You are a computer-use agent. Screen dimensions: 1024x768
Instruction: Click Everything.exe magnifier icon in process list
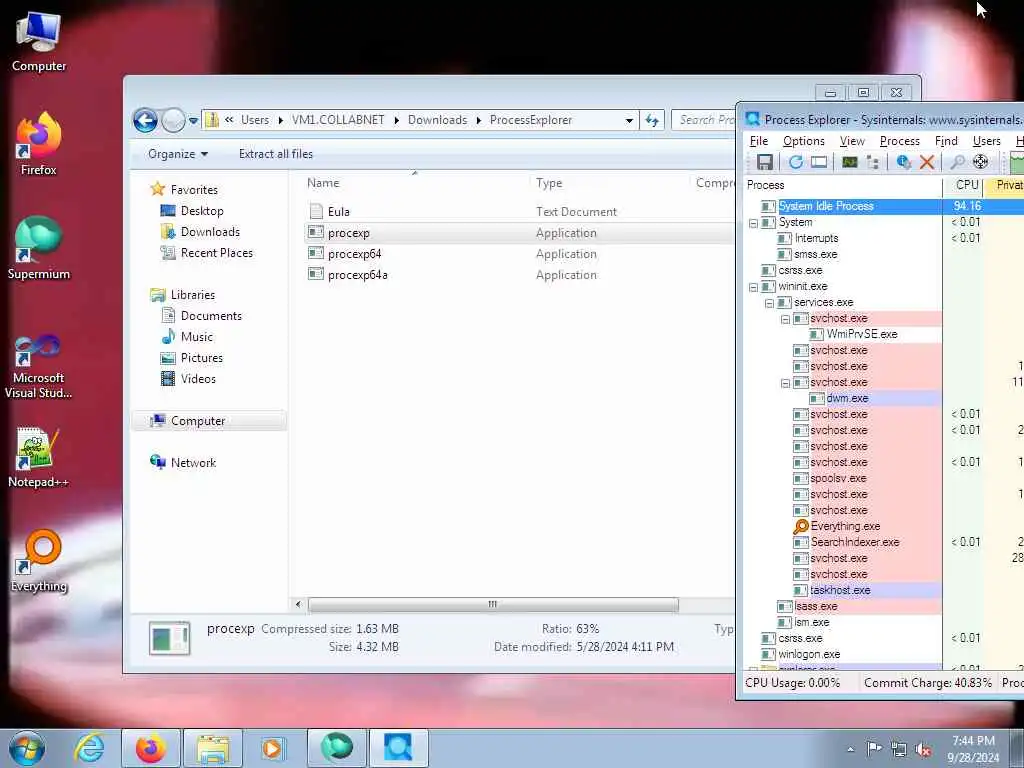coord(801,526)
